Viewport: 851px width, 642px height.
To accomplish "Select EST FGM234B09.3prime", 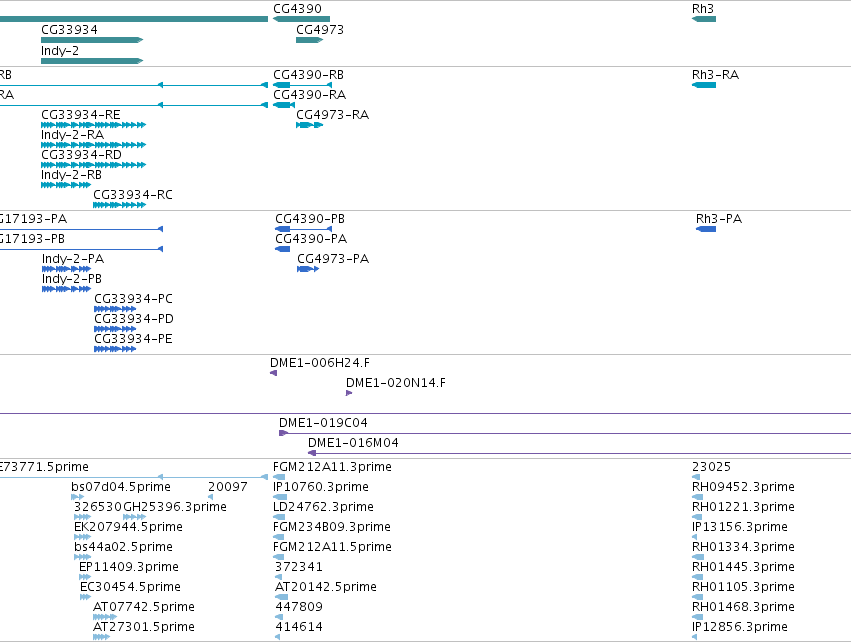I will pos(332,527).
